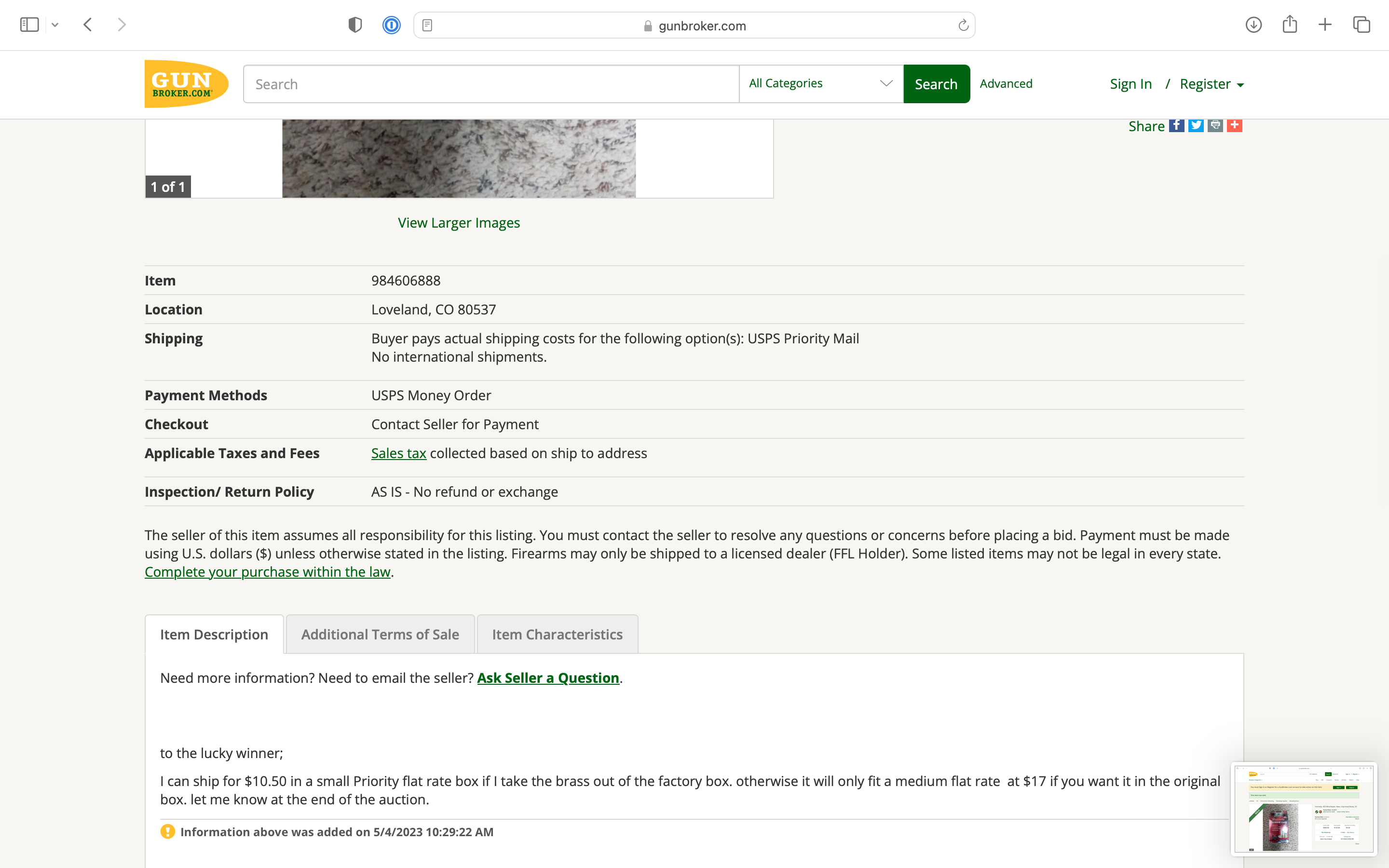Click the yellow information alert icon
This screenshot has height=868, width=1389.
168,832
